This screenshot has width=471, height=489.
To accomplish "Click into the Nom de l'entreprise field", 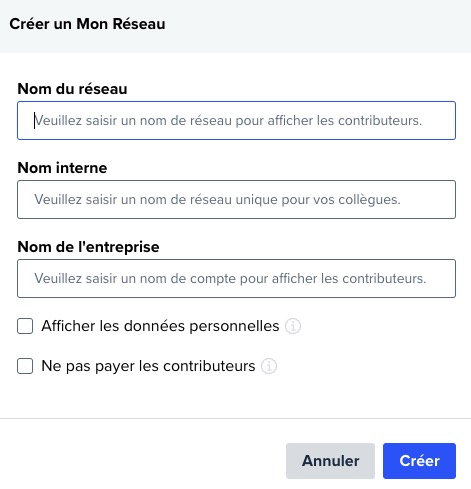I will click(236, 278).
